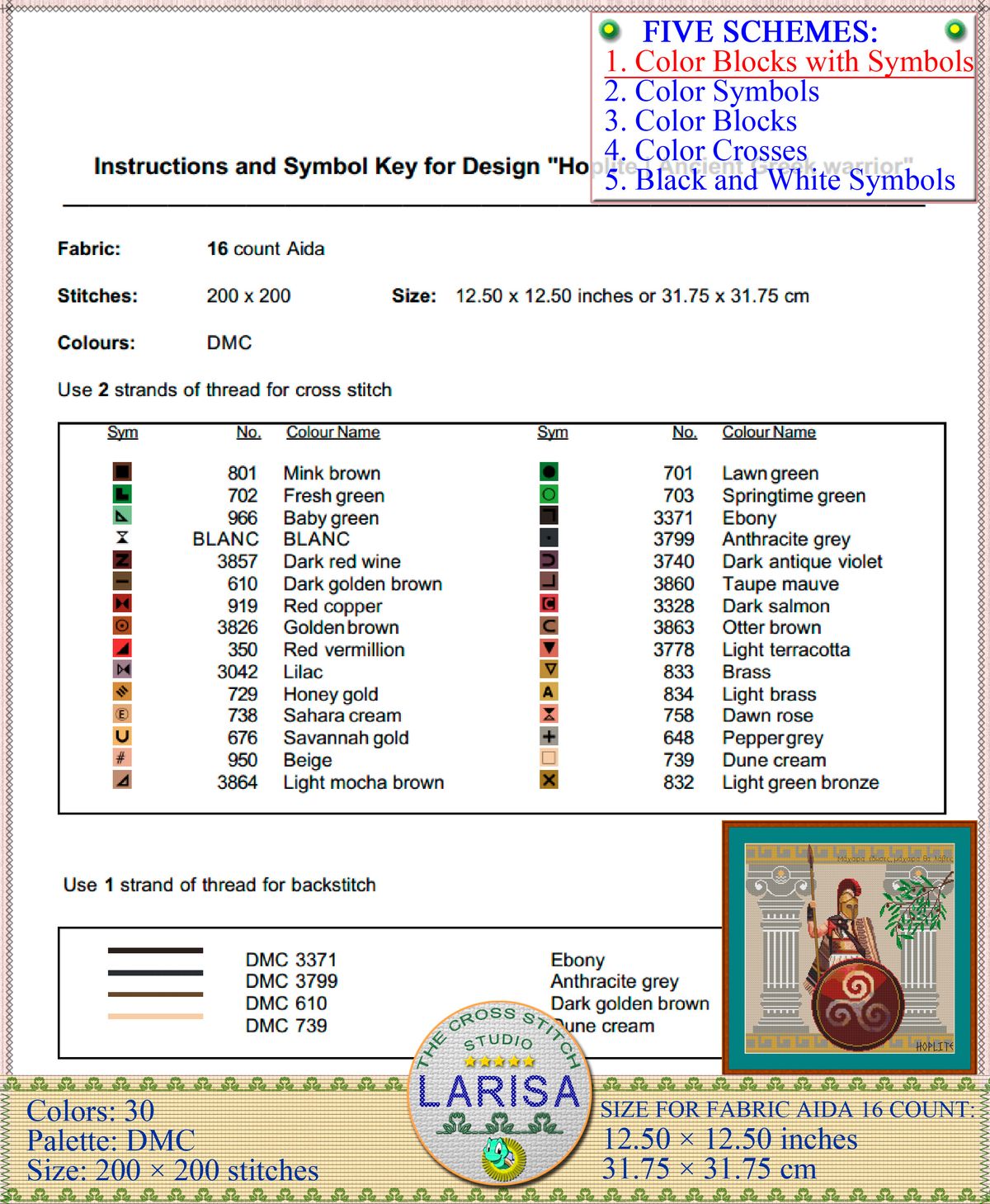
Task: Click the 3371 Ebony symbol block
Action: pyautogui.click(x=549, y=516)
